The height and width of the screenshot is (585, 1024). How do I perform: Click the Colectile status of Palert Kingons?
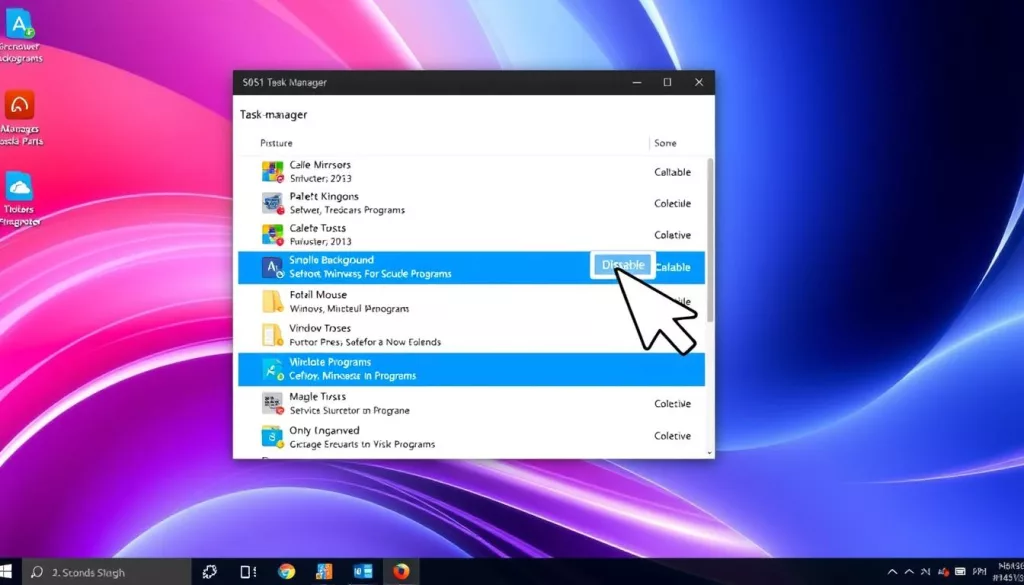673,204
